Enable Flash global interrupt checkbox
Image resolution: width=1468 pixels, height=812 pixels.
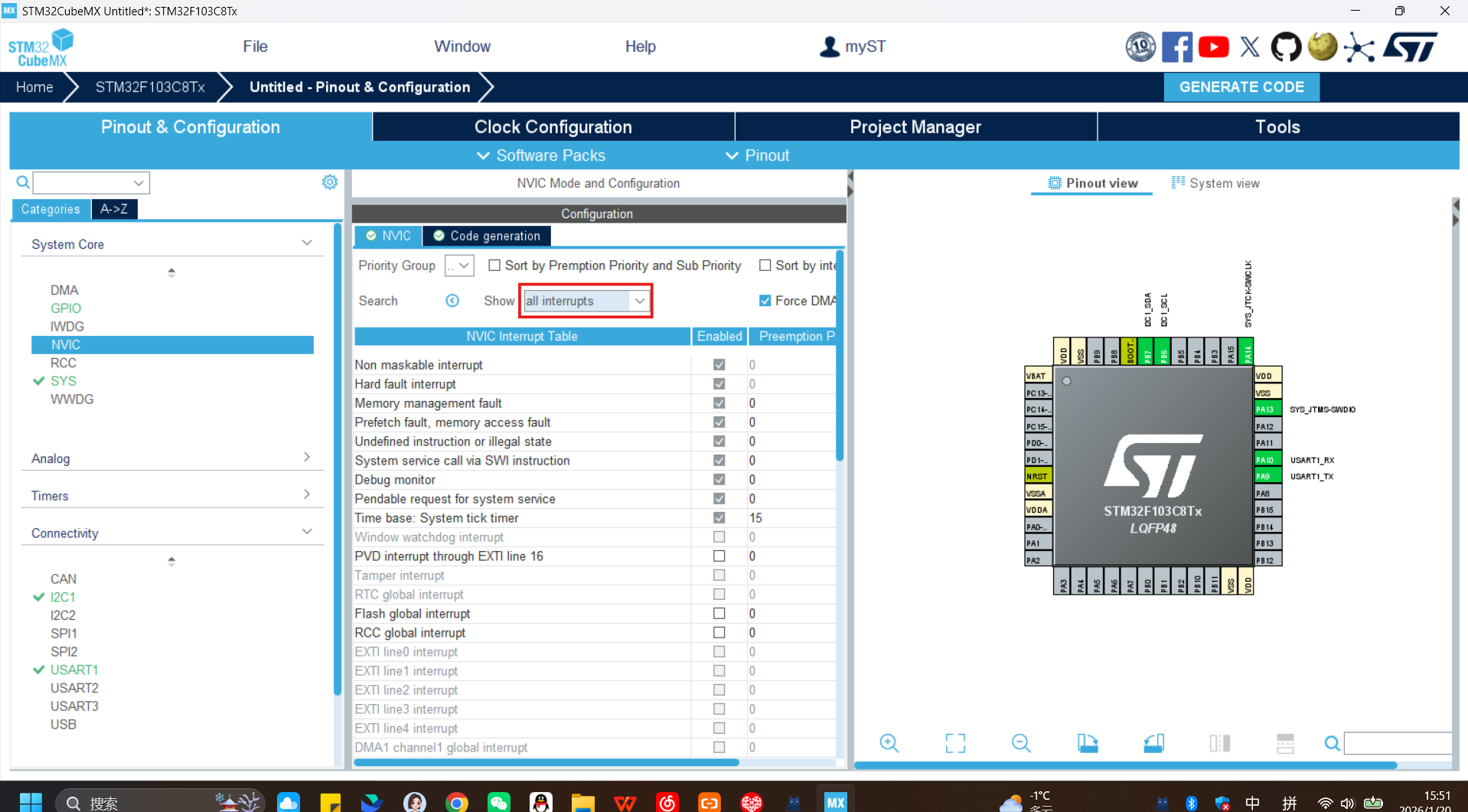point(719,614)
